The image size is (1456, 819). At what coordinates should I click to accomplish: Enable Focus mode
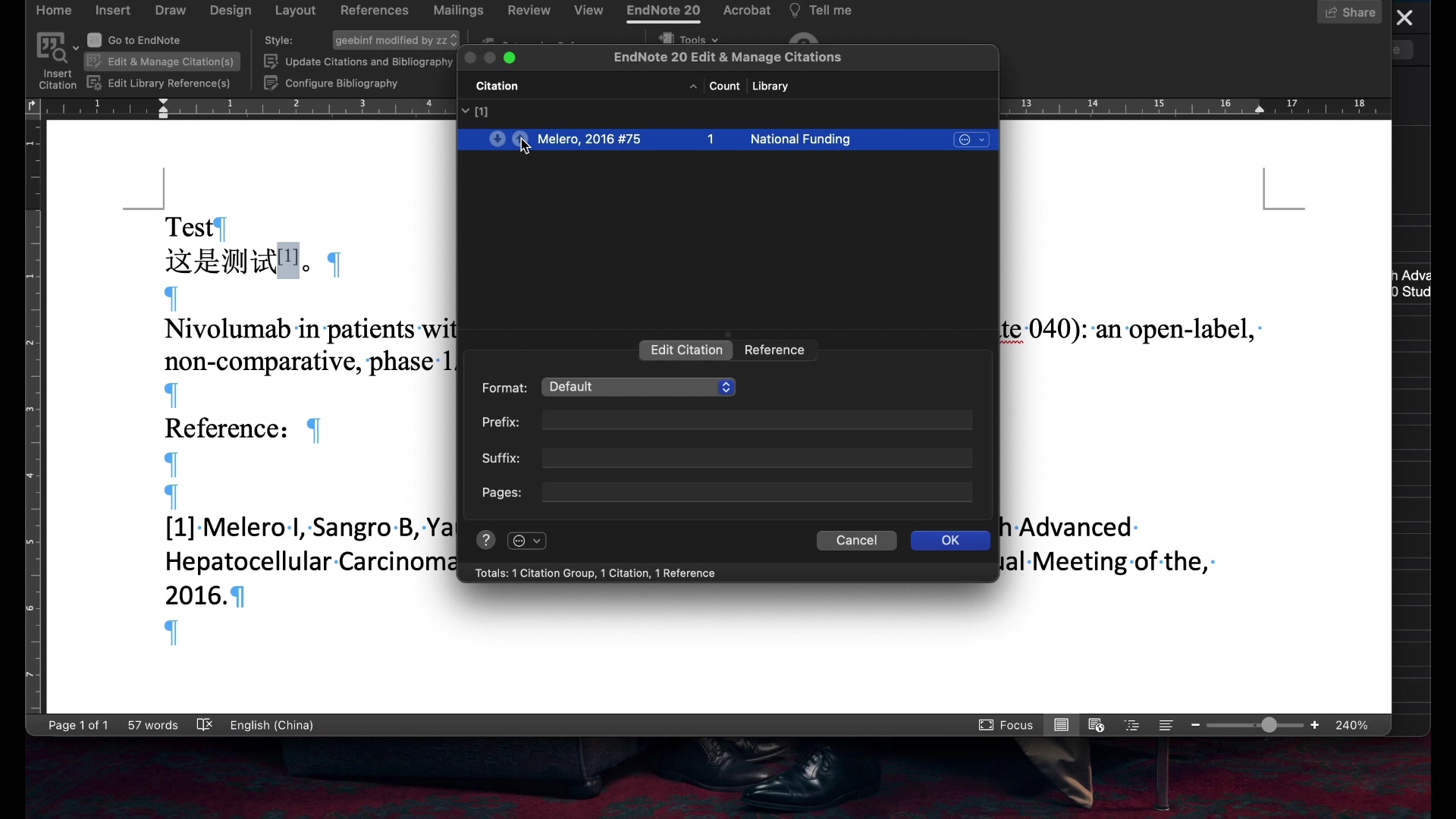1006,726
